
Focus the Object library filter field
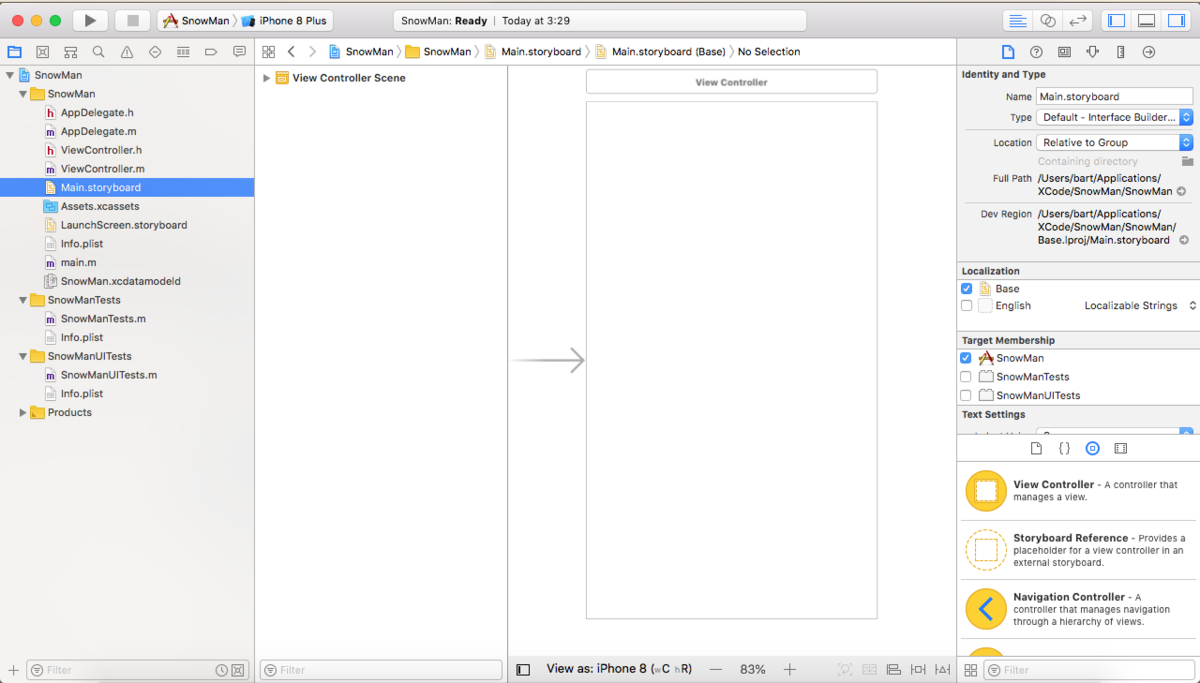click(1090, 670)
